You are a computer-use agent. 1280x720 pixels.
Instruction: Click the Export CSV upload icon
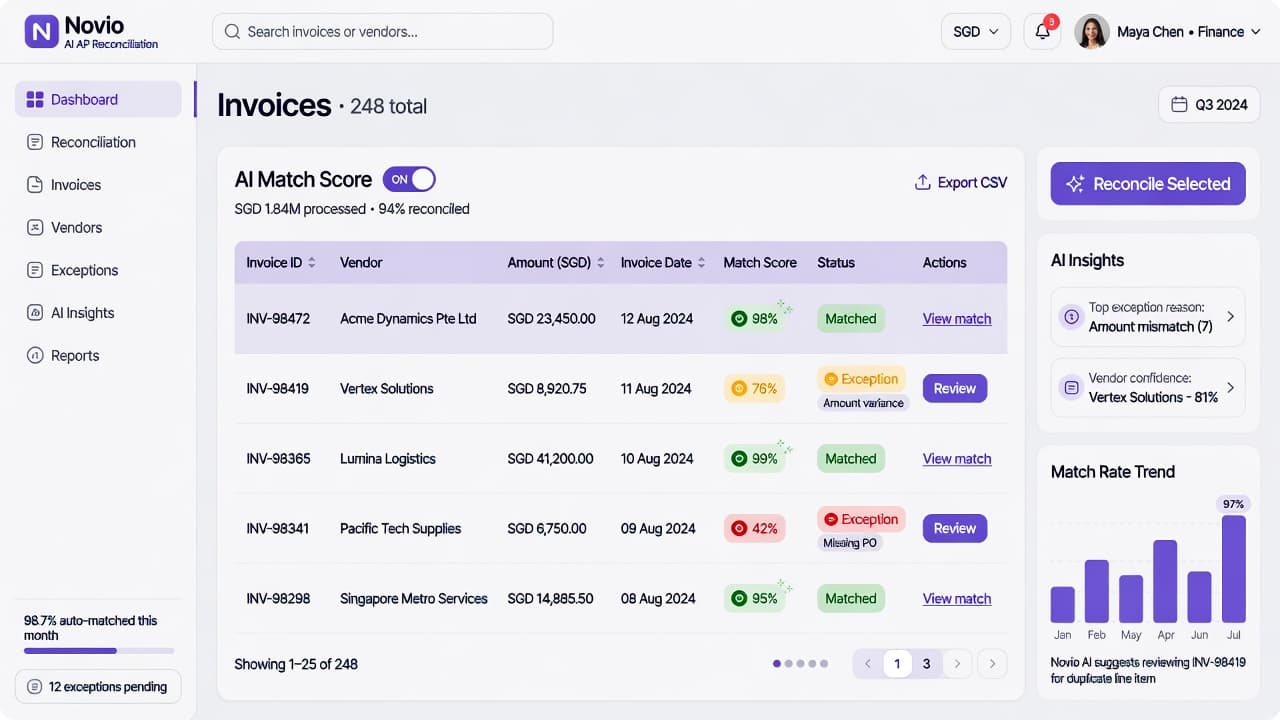point(923,182)
